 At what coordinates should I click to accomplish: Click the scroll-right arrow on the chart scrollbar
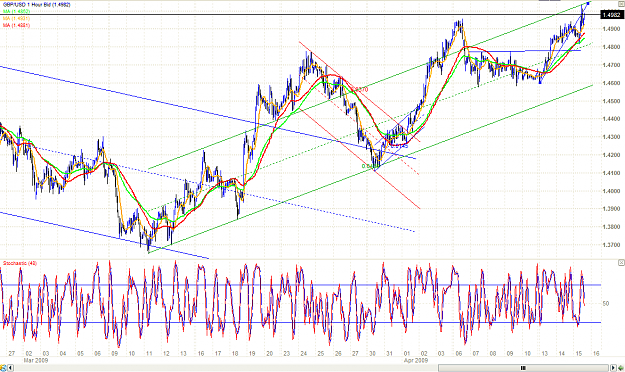point(613,368)
